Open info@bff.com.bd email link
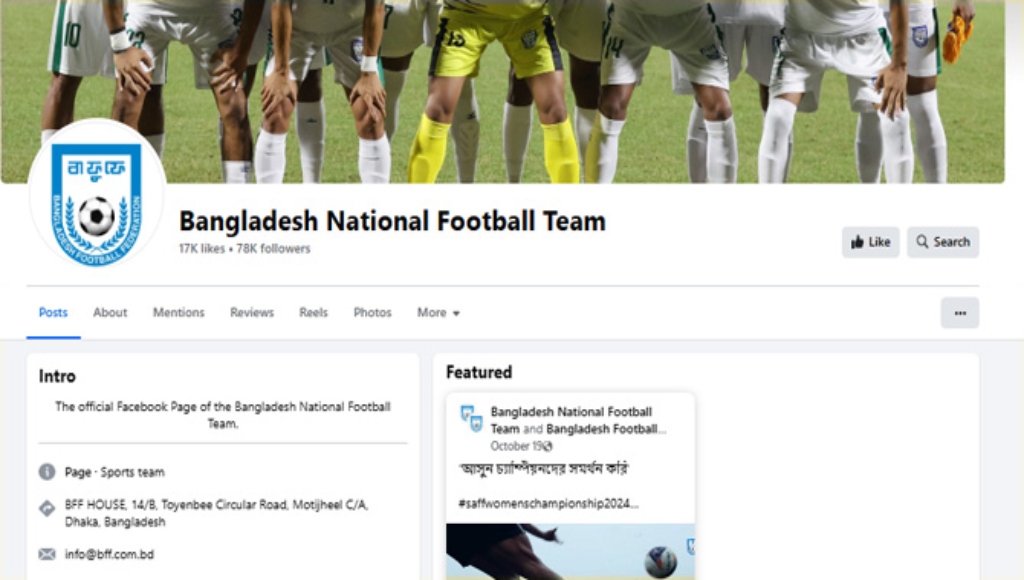This screenshot has height=580, width=1024. tap(109, 555)
